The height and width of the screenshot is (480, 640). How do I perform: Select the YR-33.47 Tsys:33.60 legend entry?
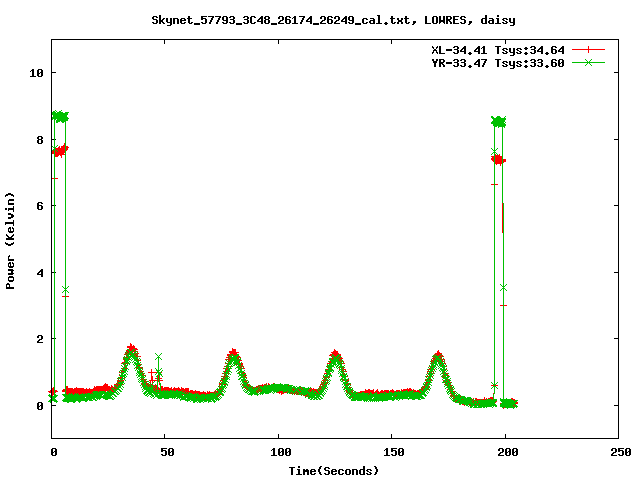click(x=498, y=63)
